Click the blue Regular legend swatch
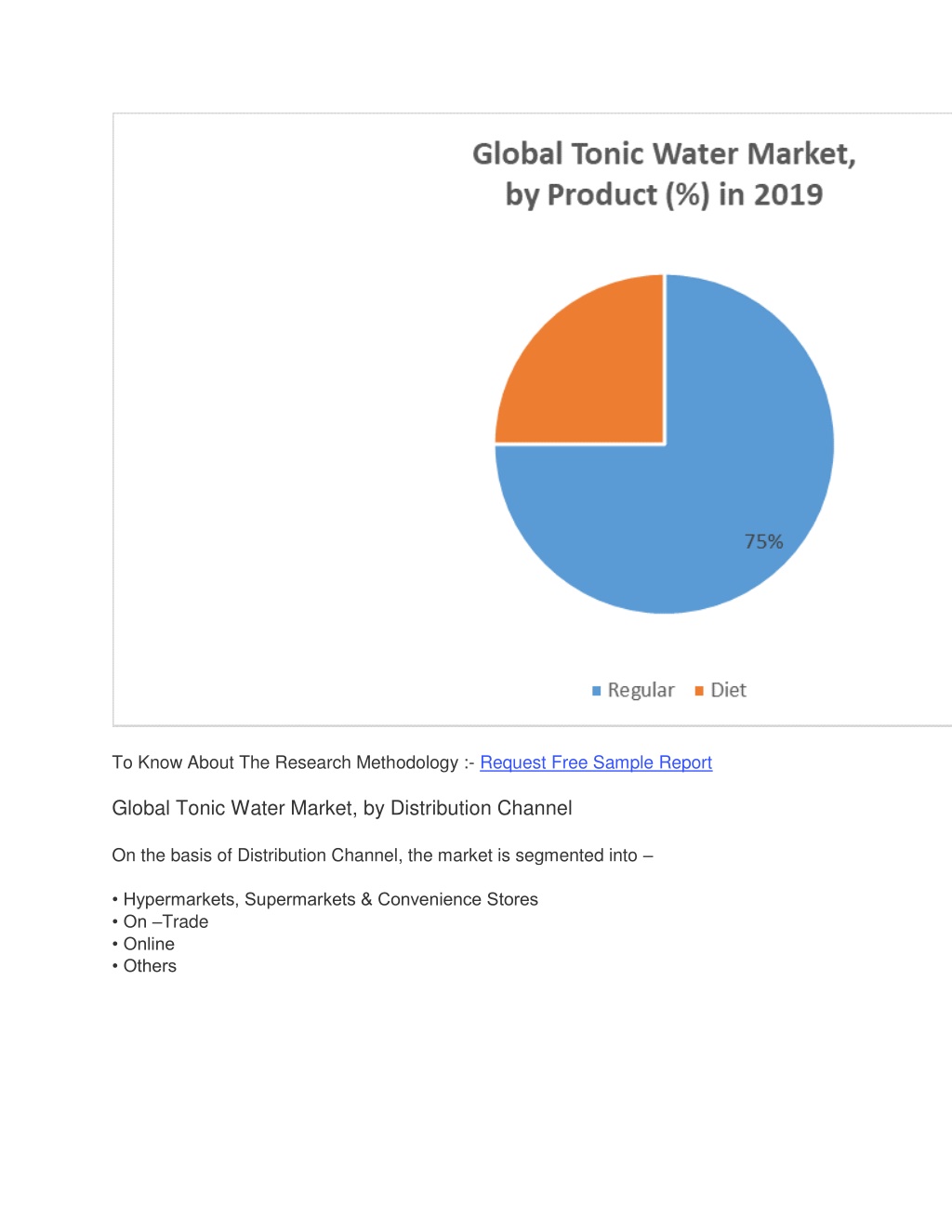This screenshot has height=1232, width=952. (597, 691)
